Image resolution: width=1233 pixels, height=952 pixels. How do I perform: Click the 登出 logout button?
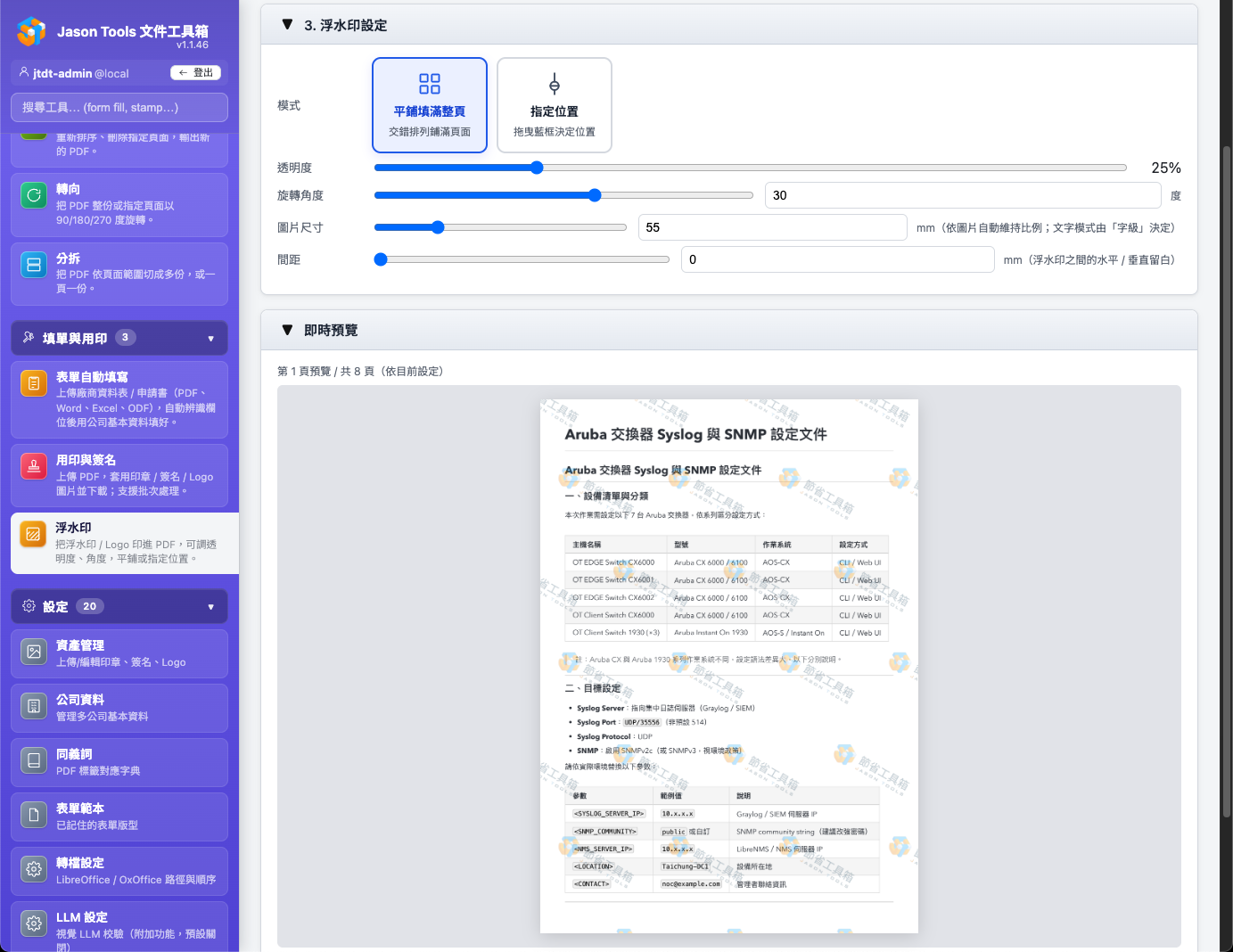pos(195,73)
